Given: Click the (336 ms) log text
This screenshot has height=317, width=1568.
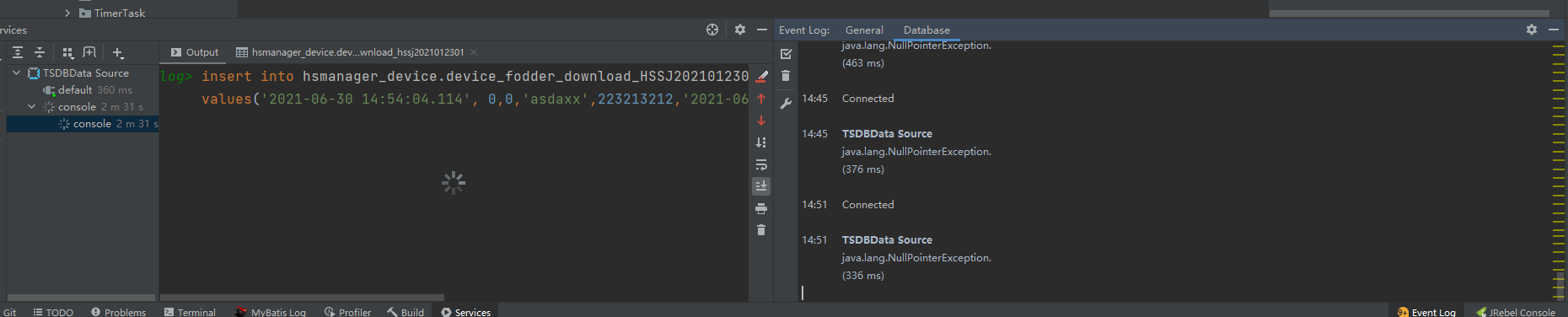Looking at the screenshot, I should click(862, 276).
